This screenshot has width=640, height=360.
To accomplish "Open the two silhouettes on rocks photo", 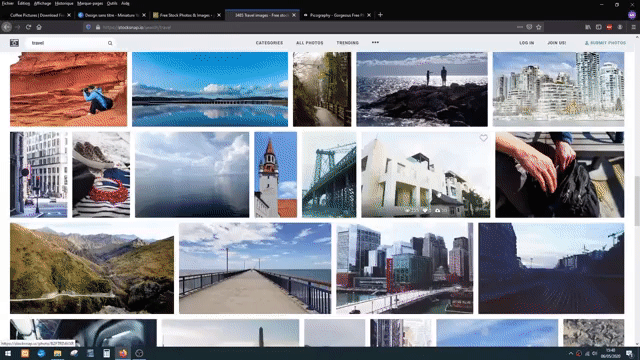I will point(422,89).
